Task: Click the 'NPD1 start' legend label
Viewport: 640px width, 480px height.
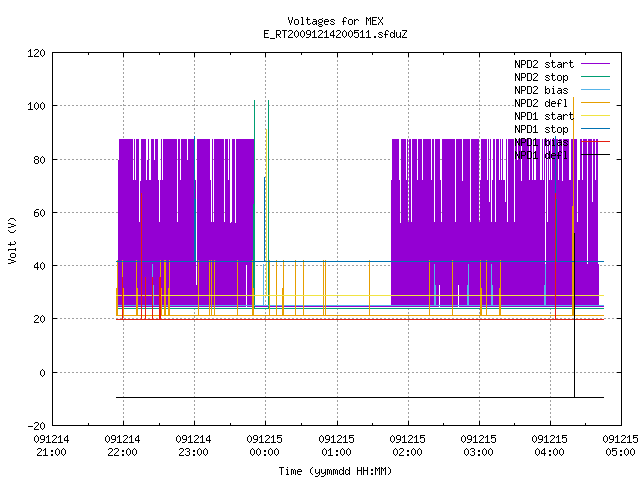Action: tap(544, 116)
